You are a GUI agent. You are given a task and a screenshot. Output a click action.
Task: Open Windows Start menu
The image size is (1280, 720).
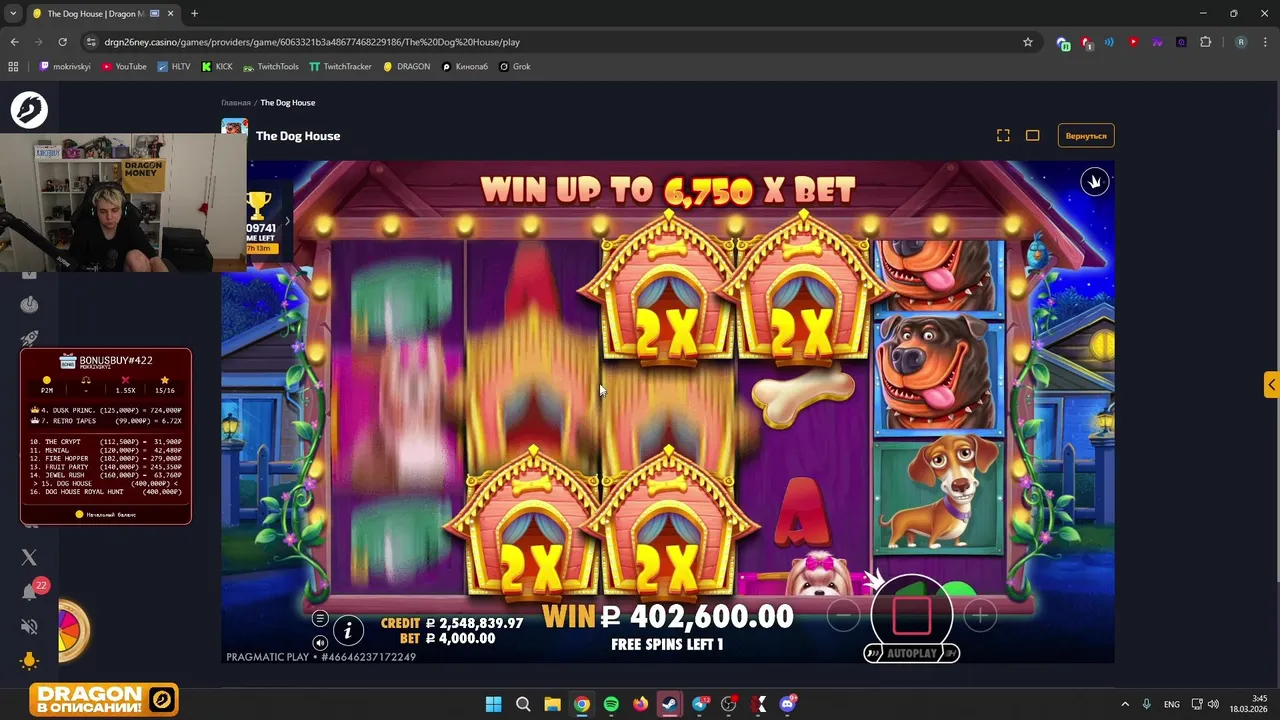point(493,704)
